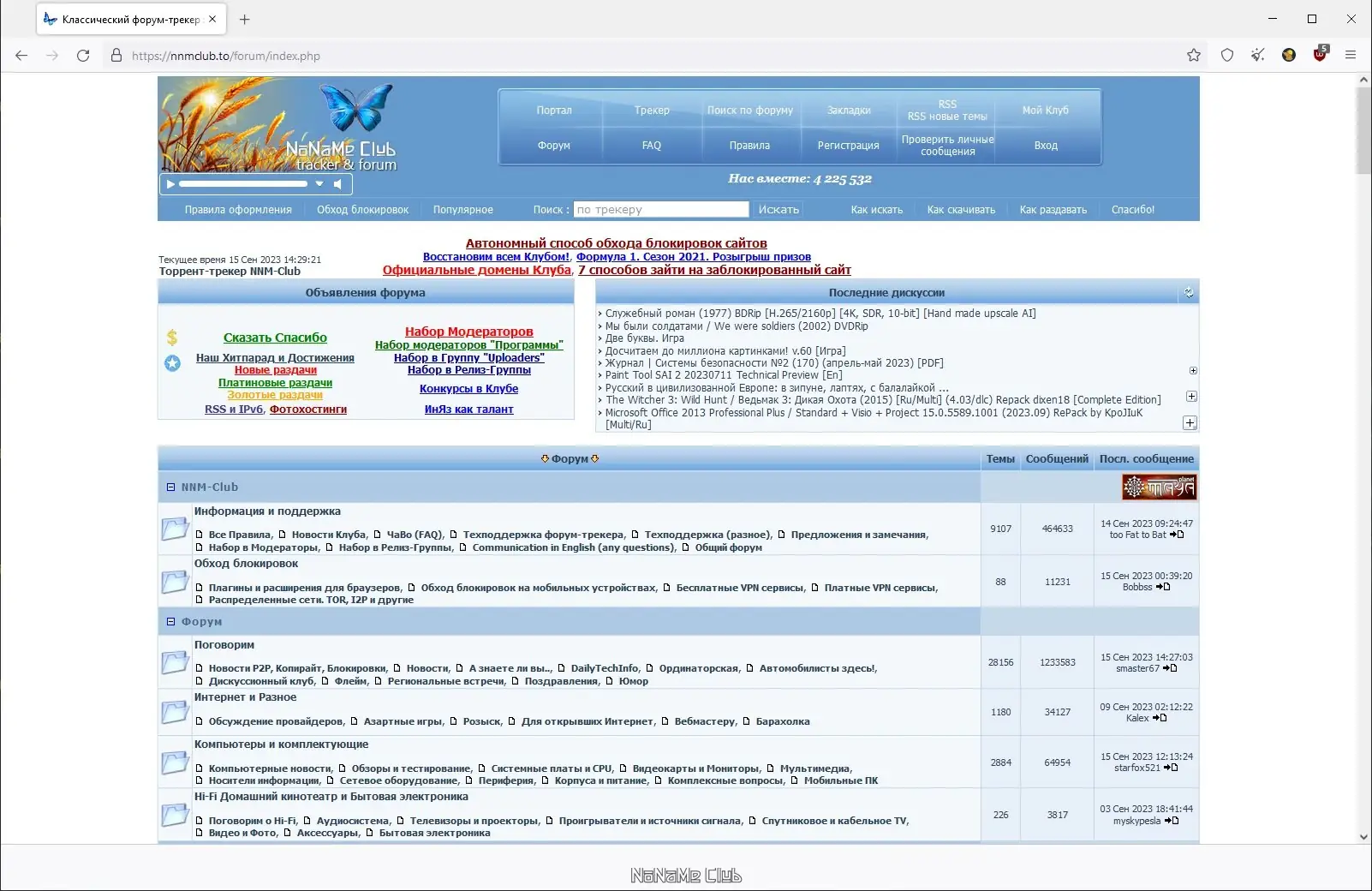The height and width of the screenshot is (891, 1372).
Task: Click the browser address bar URL
Action: click(226, 56)
